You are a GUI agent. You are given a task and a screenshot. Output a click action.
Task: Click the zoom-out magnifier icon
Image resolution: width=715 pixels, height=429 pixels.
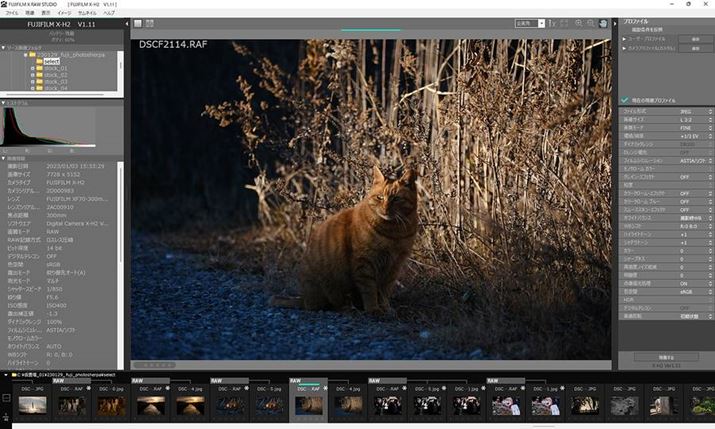click(591, 23)
